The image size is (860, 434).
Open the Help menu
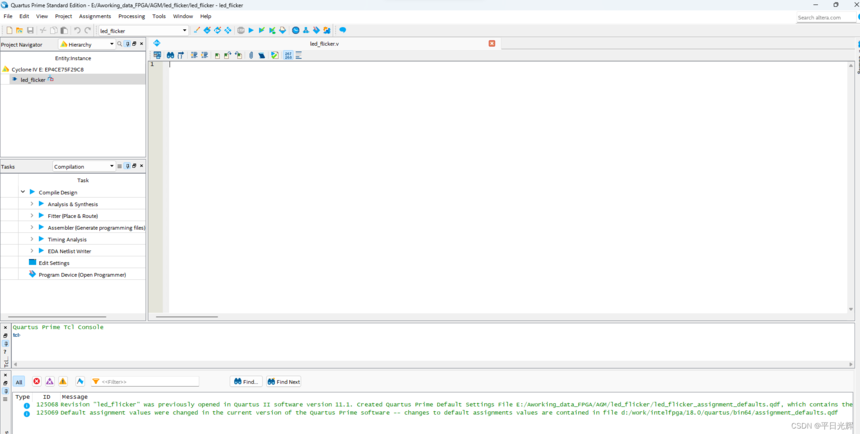pyautogui.click(x=206, y=16)
